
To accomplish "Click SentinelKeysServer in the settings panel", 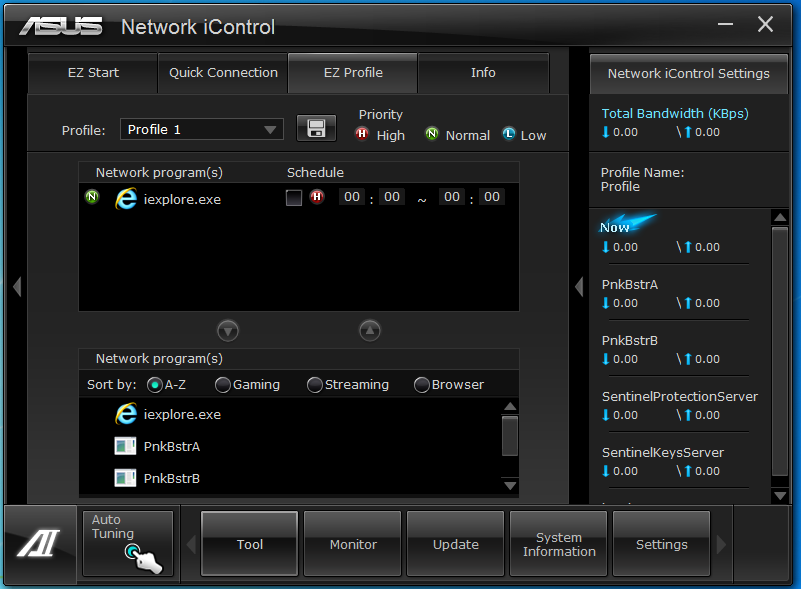I will [663, 453].
